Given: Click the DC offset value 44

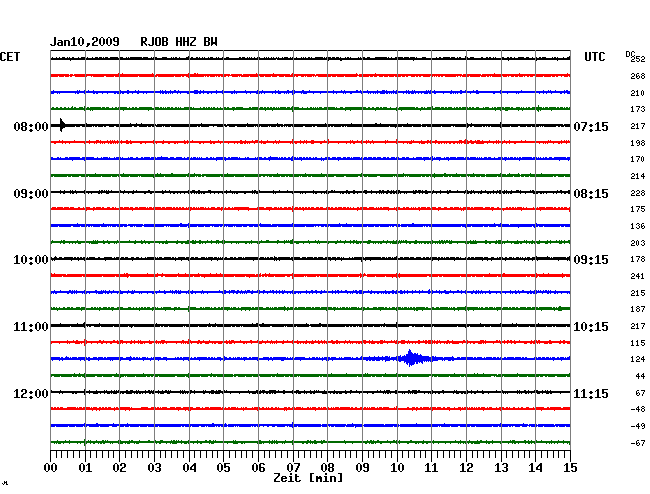Looking at the screenshot, I should [640, 376].
